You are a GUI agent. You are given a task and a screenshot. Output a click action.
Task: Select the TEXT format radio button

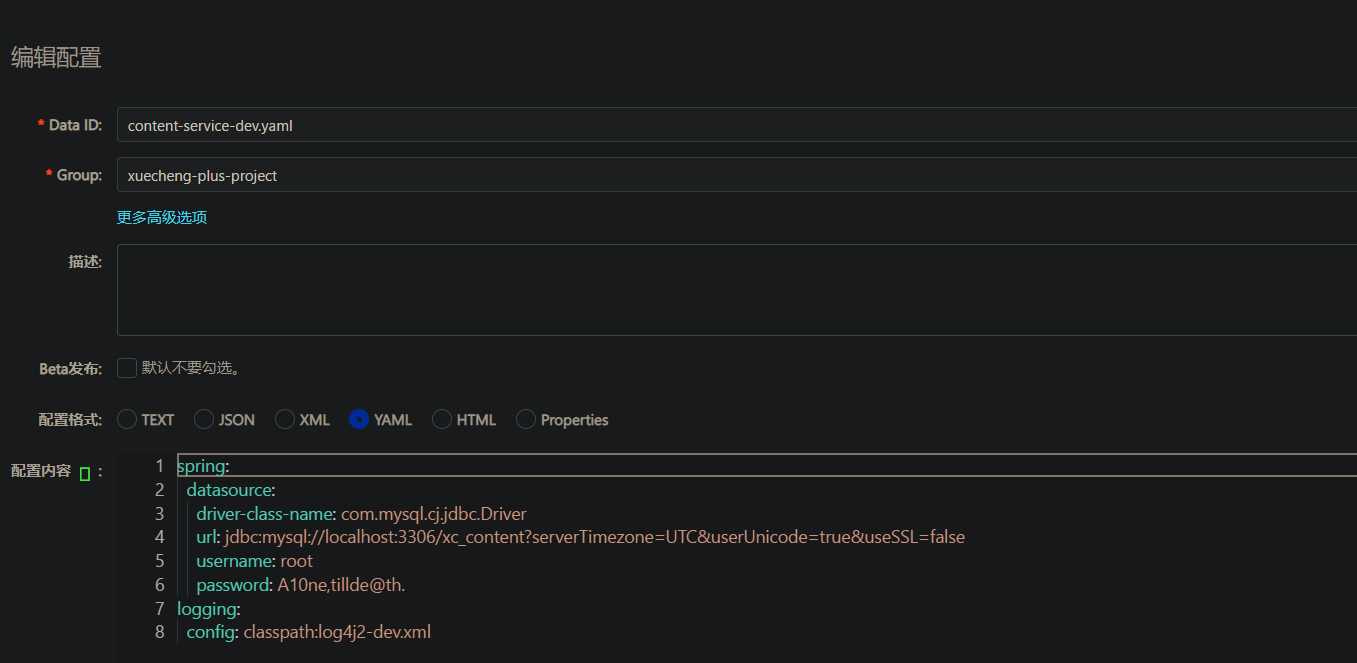[127, 420]
